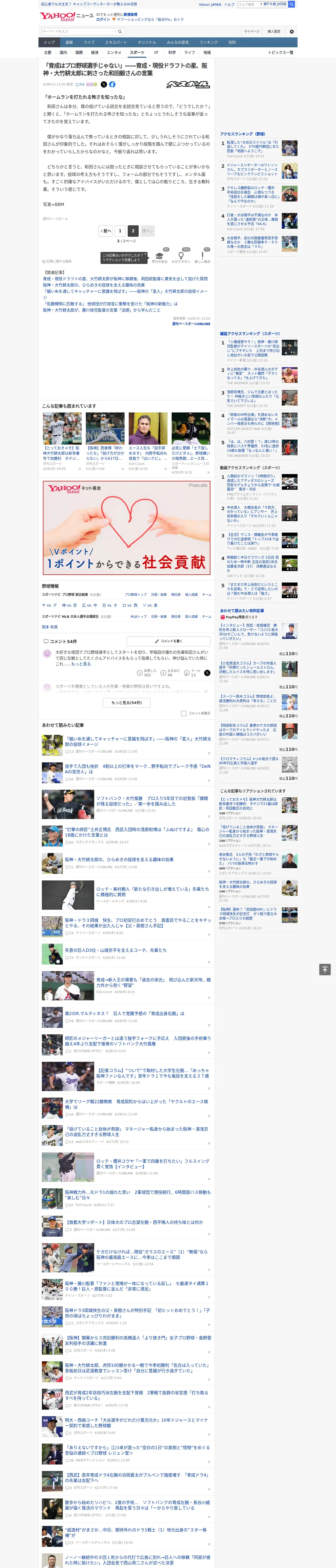Click the わかりやすい lightbulb reaction
The image size is (336, 1568).
[181, 256]
